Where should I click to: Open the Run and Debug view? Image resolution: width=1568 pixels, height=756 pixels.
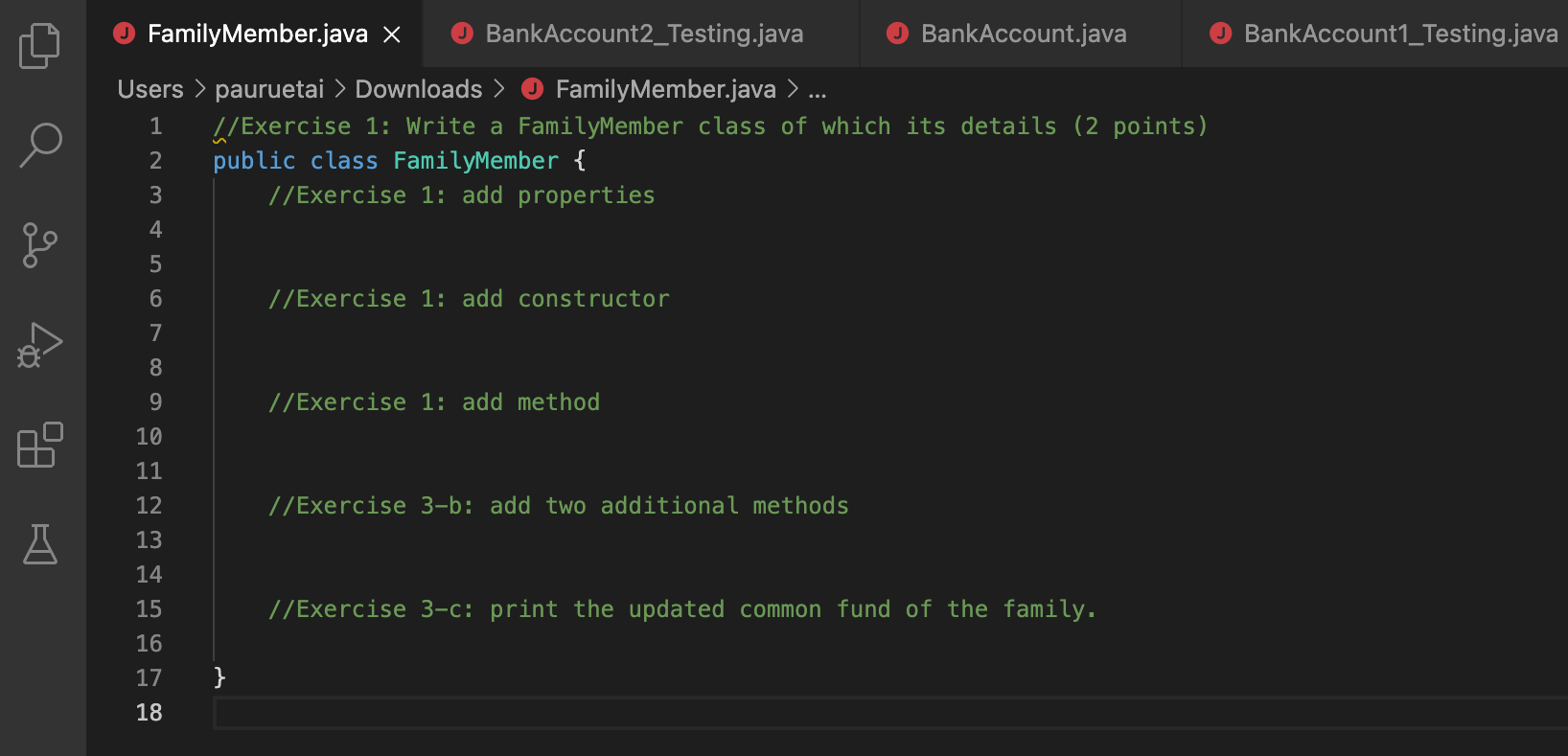point(39,345)
